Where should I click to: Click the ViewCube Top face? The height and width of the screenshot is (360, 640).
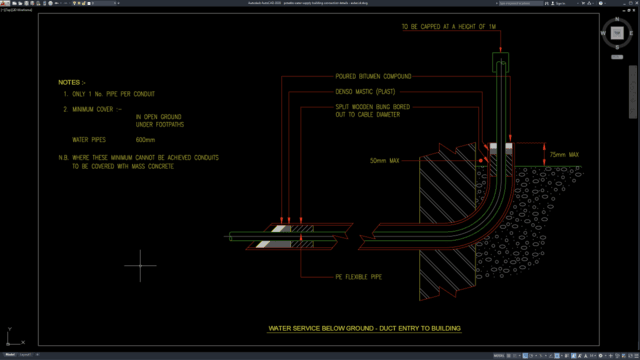coord(617,33)
